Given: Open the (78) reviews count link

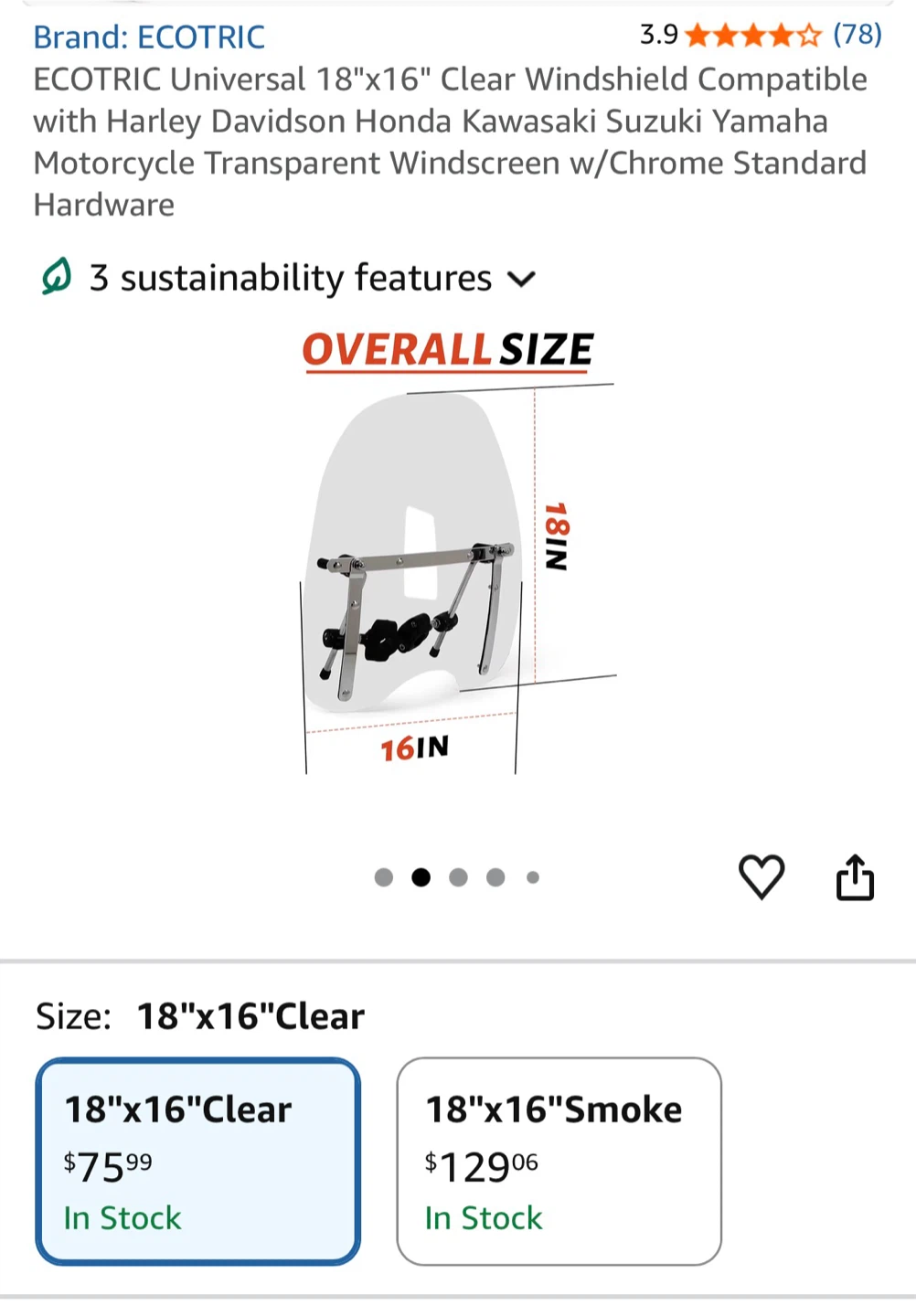Looking at the screenshot, I should (x=857, y=35).
